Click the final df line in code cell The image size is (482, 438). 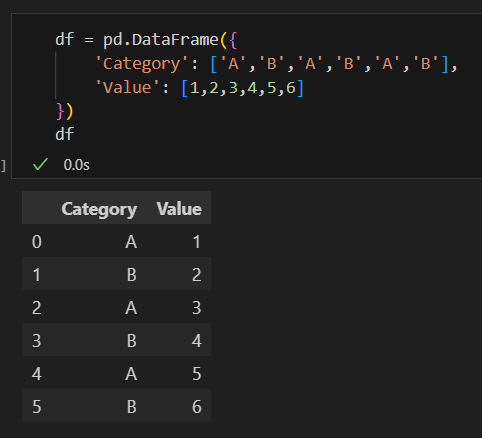click(65, 134)
